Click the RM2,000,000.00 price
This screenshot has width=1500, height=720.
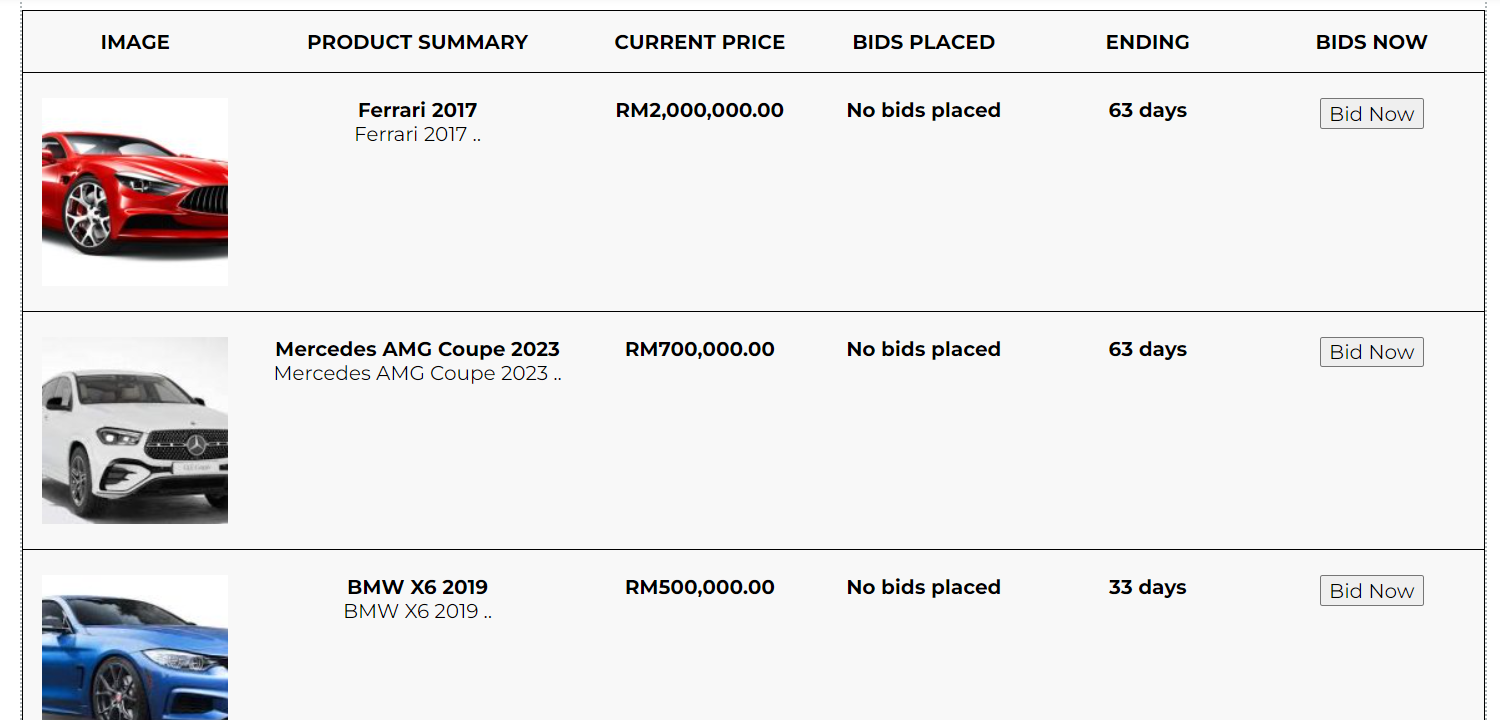[699, 110]
